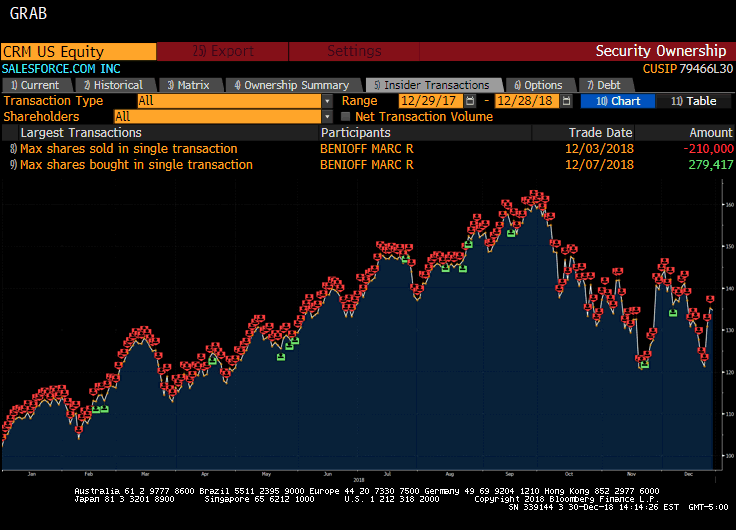Image resolution: width=736 pixels, height=530 pixels.
Task: Select the Transaction Type field showing All
Action: [229, 101]
